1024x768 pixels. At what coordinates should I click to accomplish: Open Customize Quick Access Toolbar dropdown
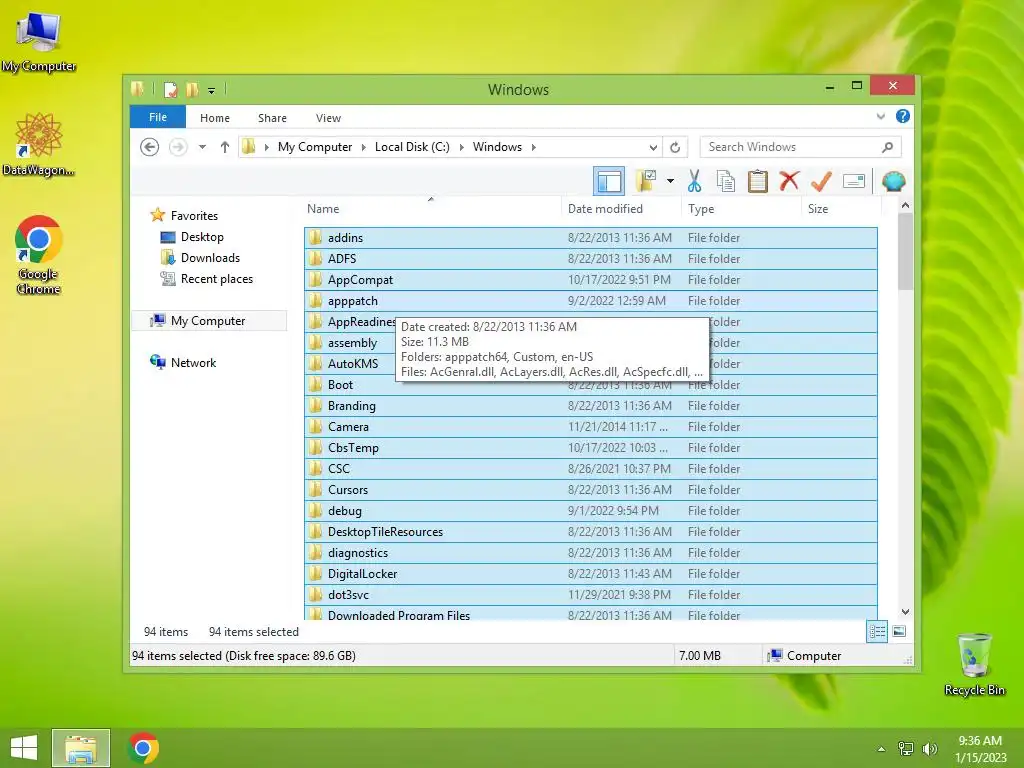coord(212,90)
